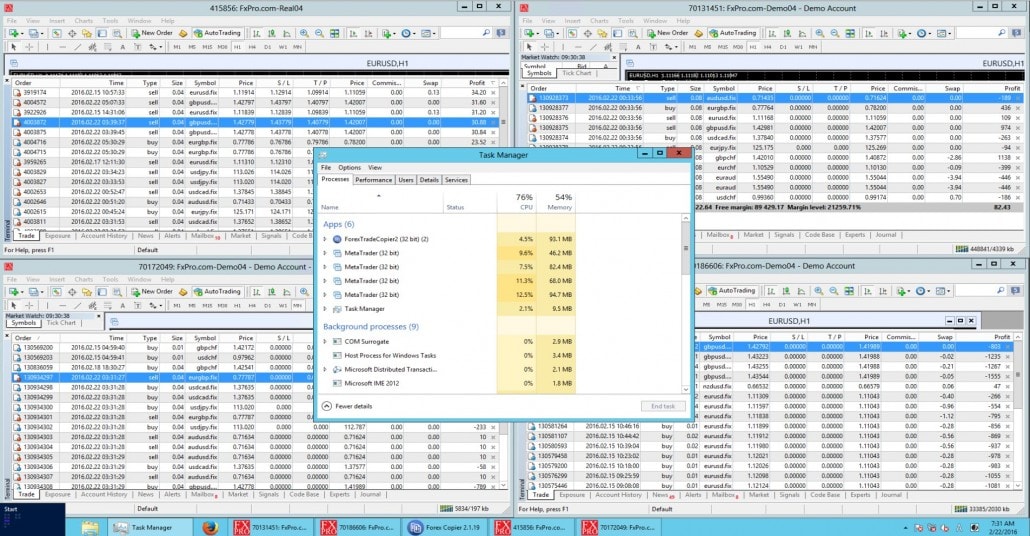Click search magnifier icon in 415856 window toolbar
Viewport: 1030px width, 536px height.
486,33
